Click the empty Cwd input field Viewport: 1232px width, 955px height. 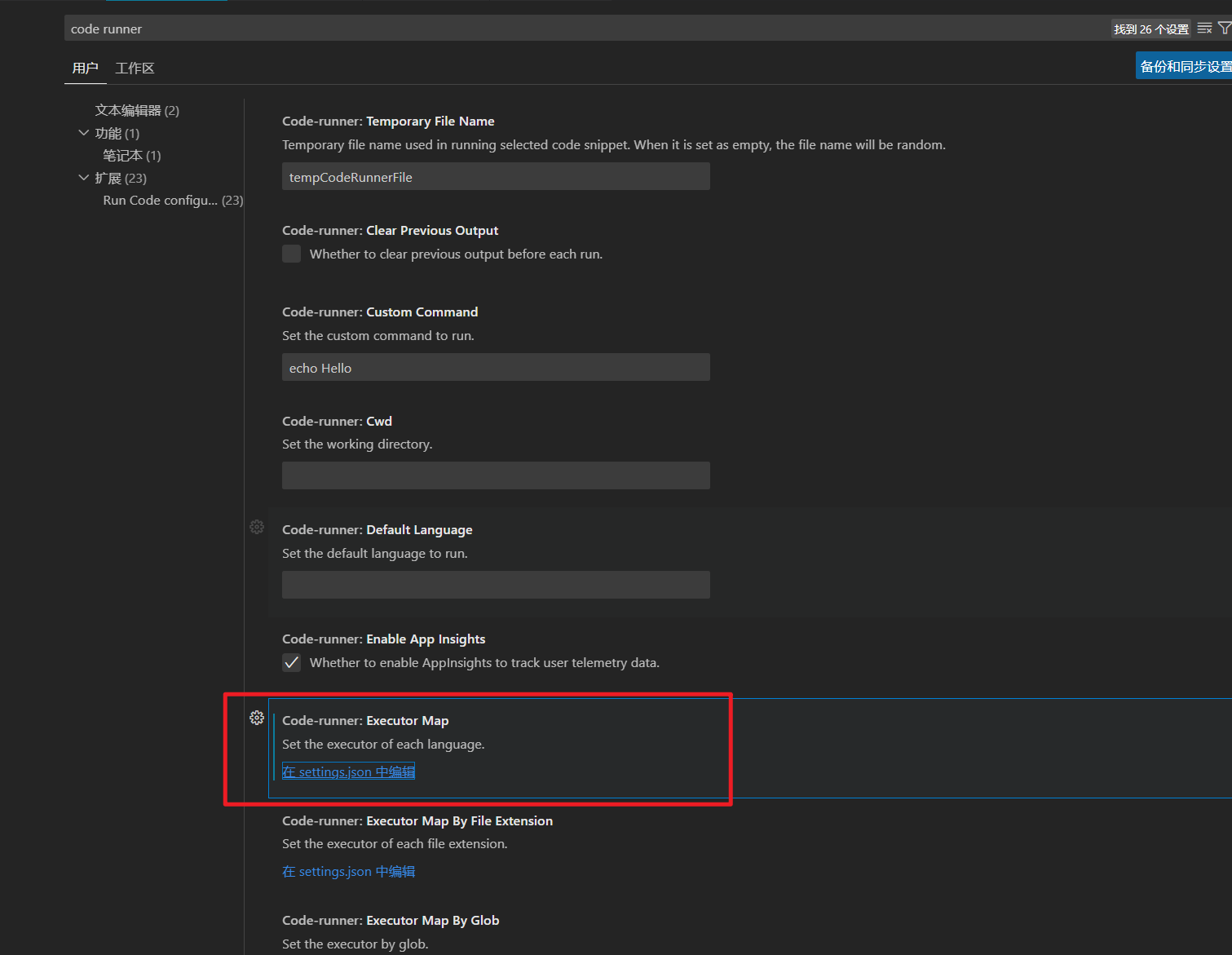click(496, 475)
